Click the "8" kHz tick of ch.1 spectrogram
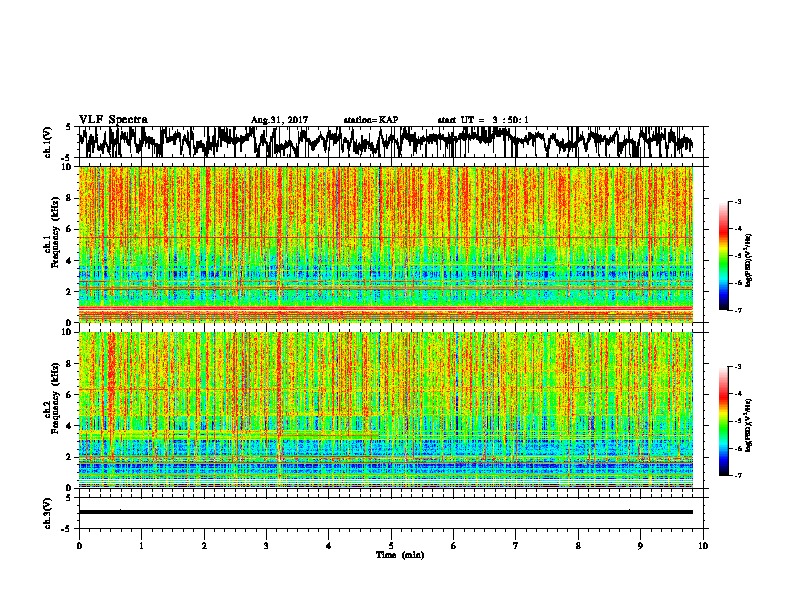The width and height of the screenshot is (792, 612). pyautogui.click(x=69, y=198)
